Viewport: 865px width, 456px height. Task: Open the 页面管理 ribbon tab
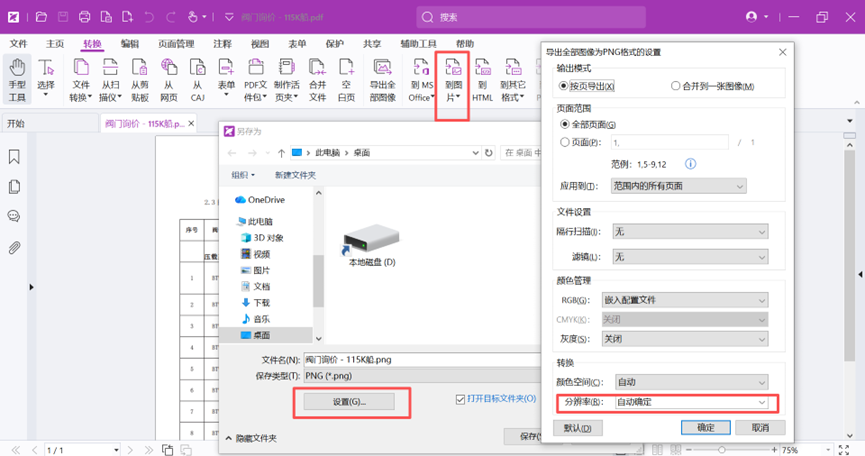pyautogui.click(x=176, y=44)
